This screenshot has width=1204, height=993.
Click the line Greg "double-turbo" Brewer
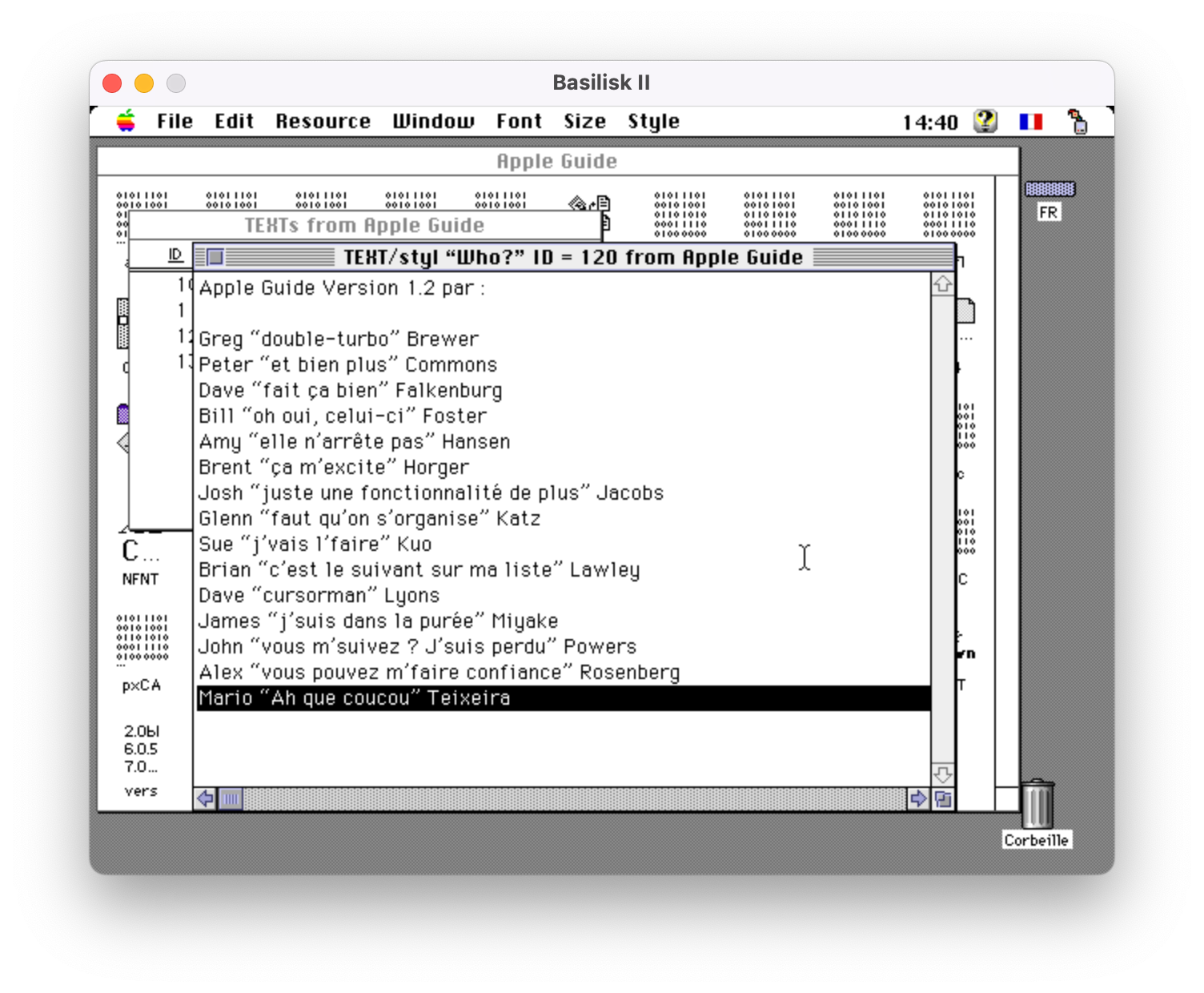click(339, 340)
